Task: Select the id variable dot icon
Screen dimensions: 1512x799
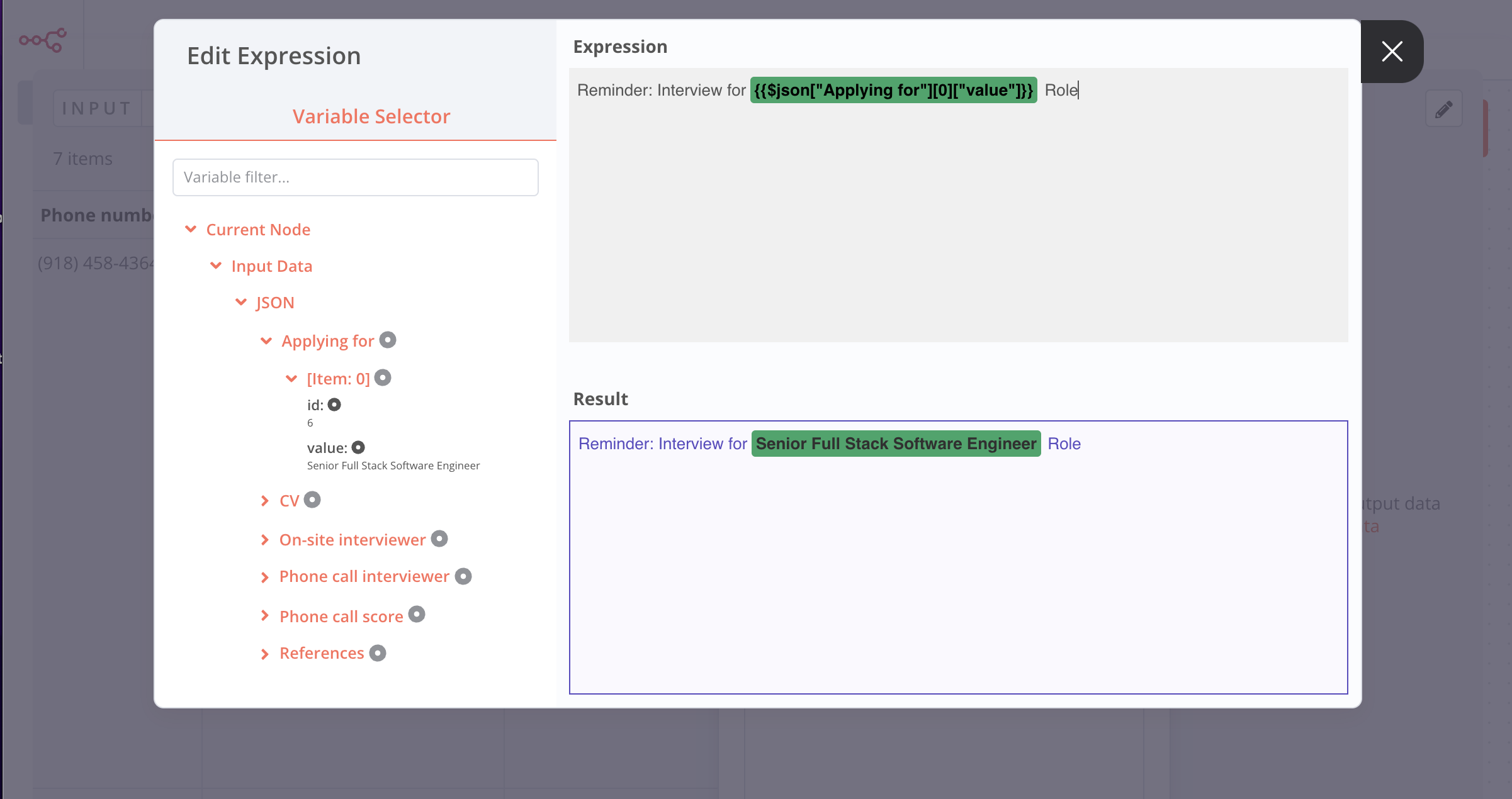Action: [334, 405]
